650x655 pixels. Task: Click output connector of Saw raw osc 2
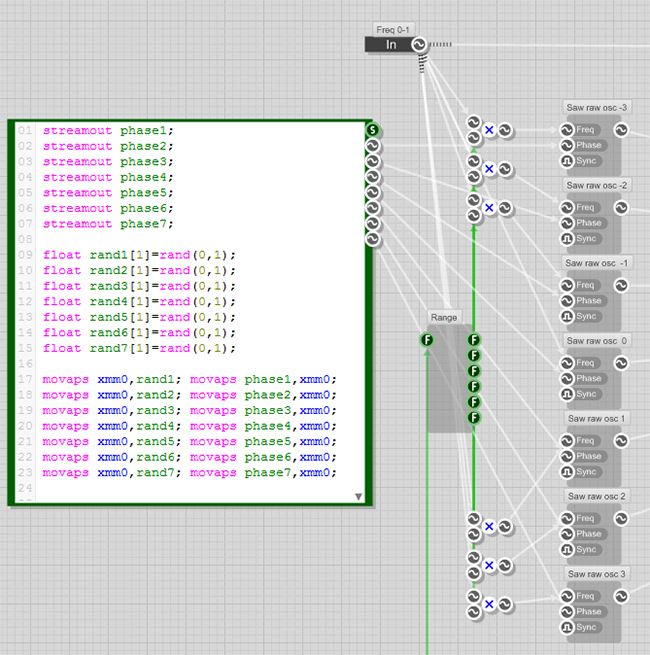coord(621,518)
